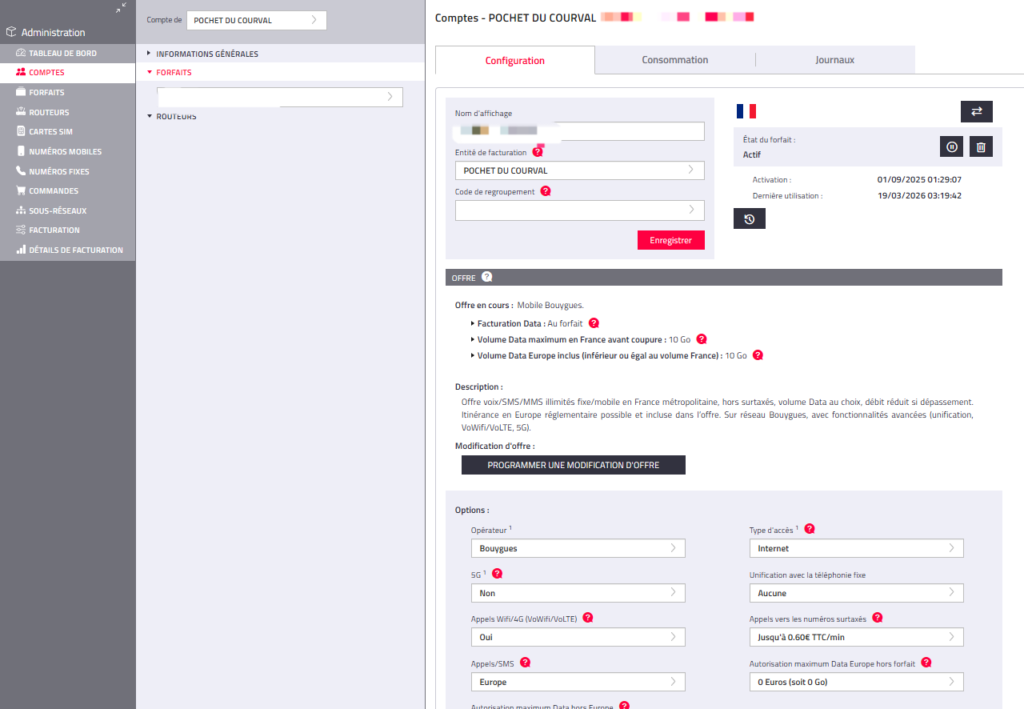Click the Nom d'affichage input field
1024x709 pixels.
579,131
